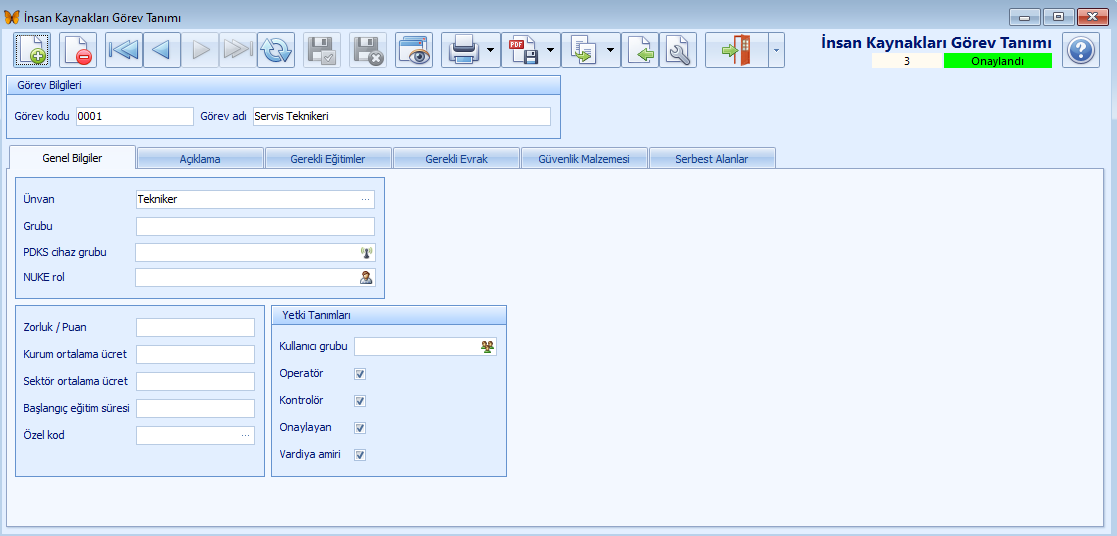Select the Serbest Alanlar tab
This screenshot has height=536, width=1117.
pyautogui.click(x=712, y=159)
